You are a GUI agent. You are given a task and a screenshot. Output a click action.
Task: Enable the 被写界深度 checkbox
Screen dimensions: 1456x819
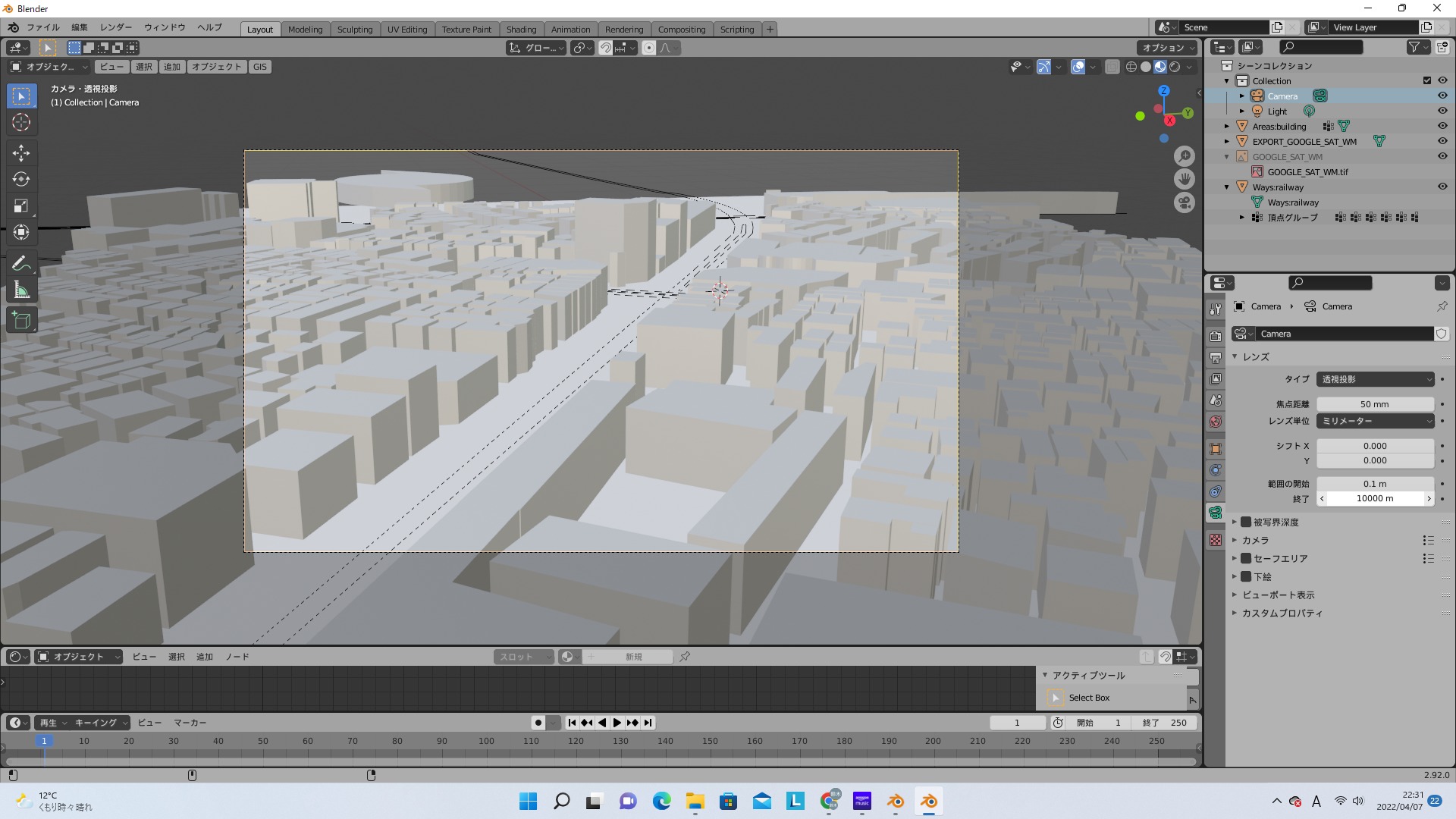1246,522
